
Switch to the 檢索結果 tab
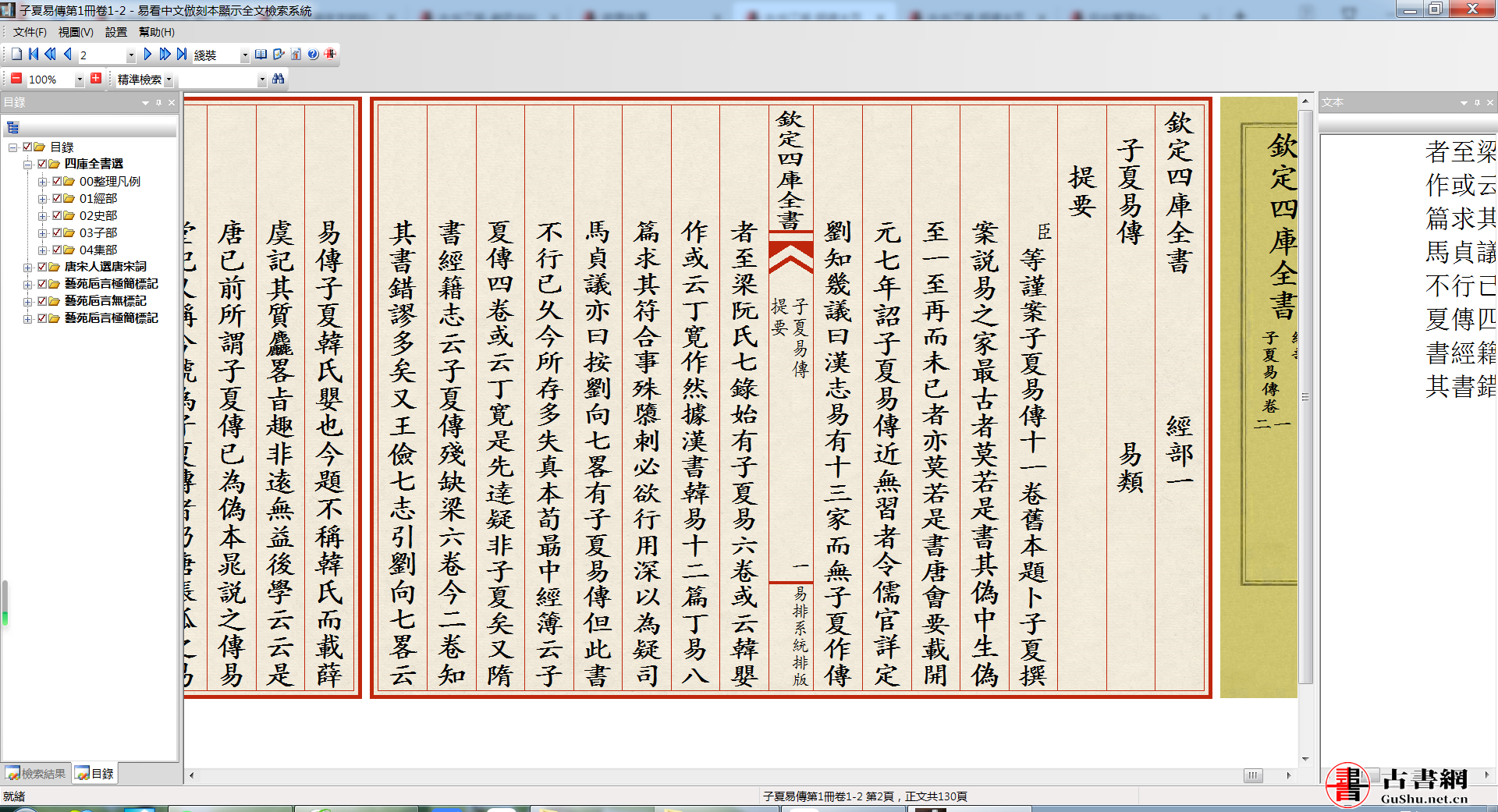[36, 774]
